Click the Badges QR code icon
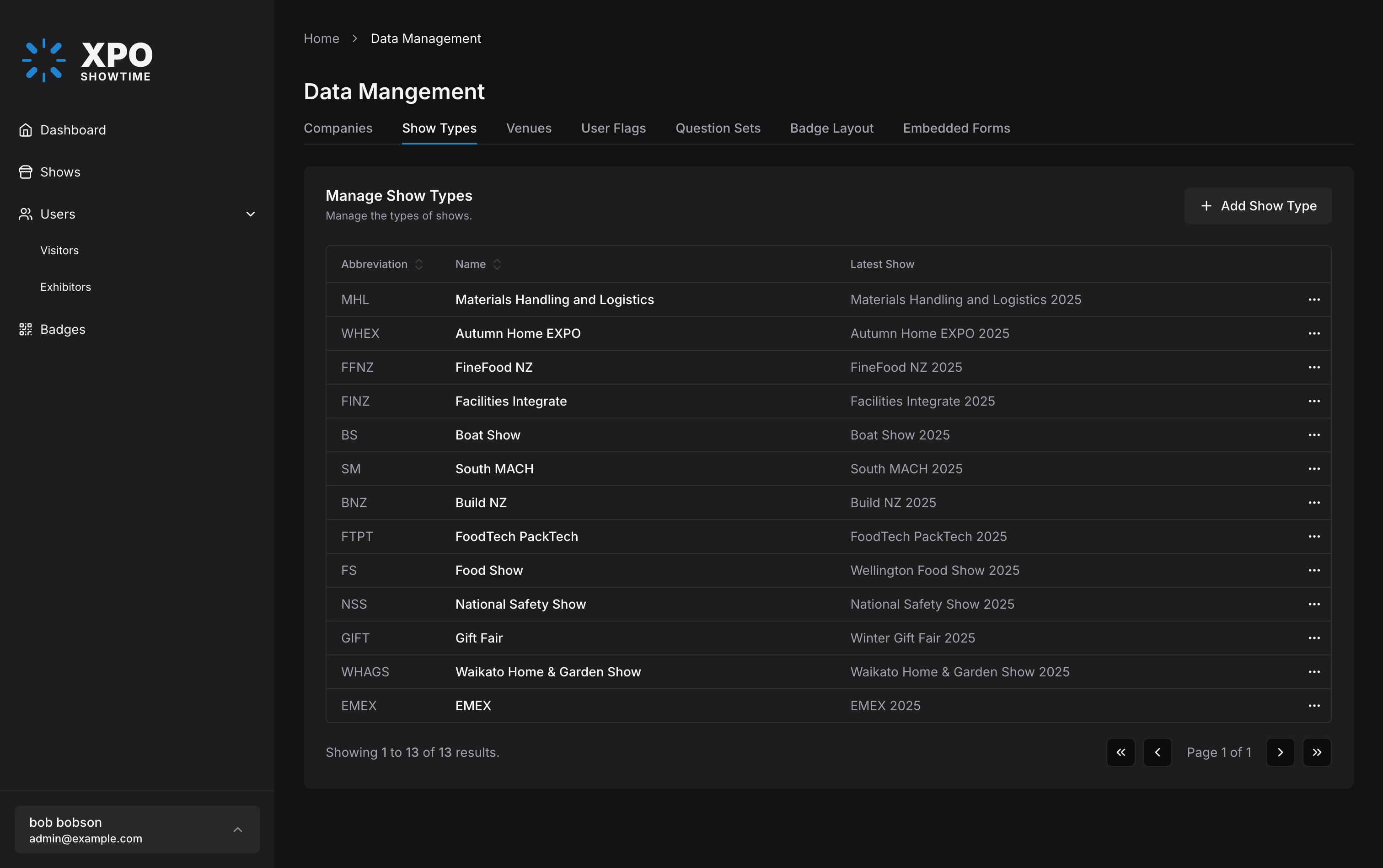The image size is (1383, 868). (25, 330)
